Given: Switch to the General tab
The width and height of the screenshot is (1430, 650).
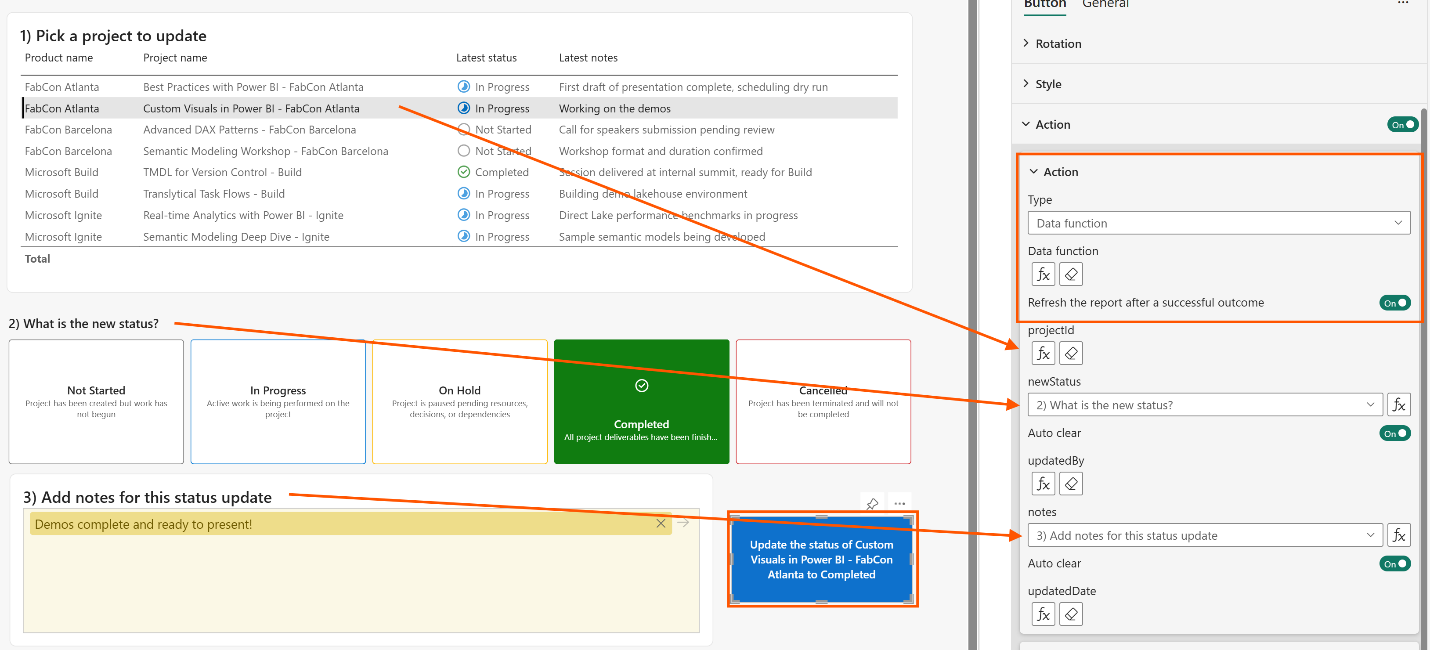Looking at the screenshot, I should (x=1105, y=5).
